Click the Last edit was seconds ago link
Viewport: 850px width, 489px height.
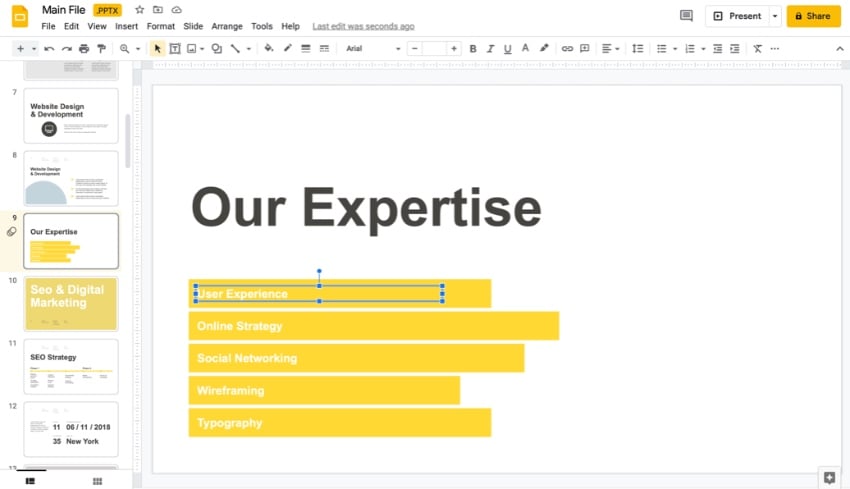click(363, 26)
